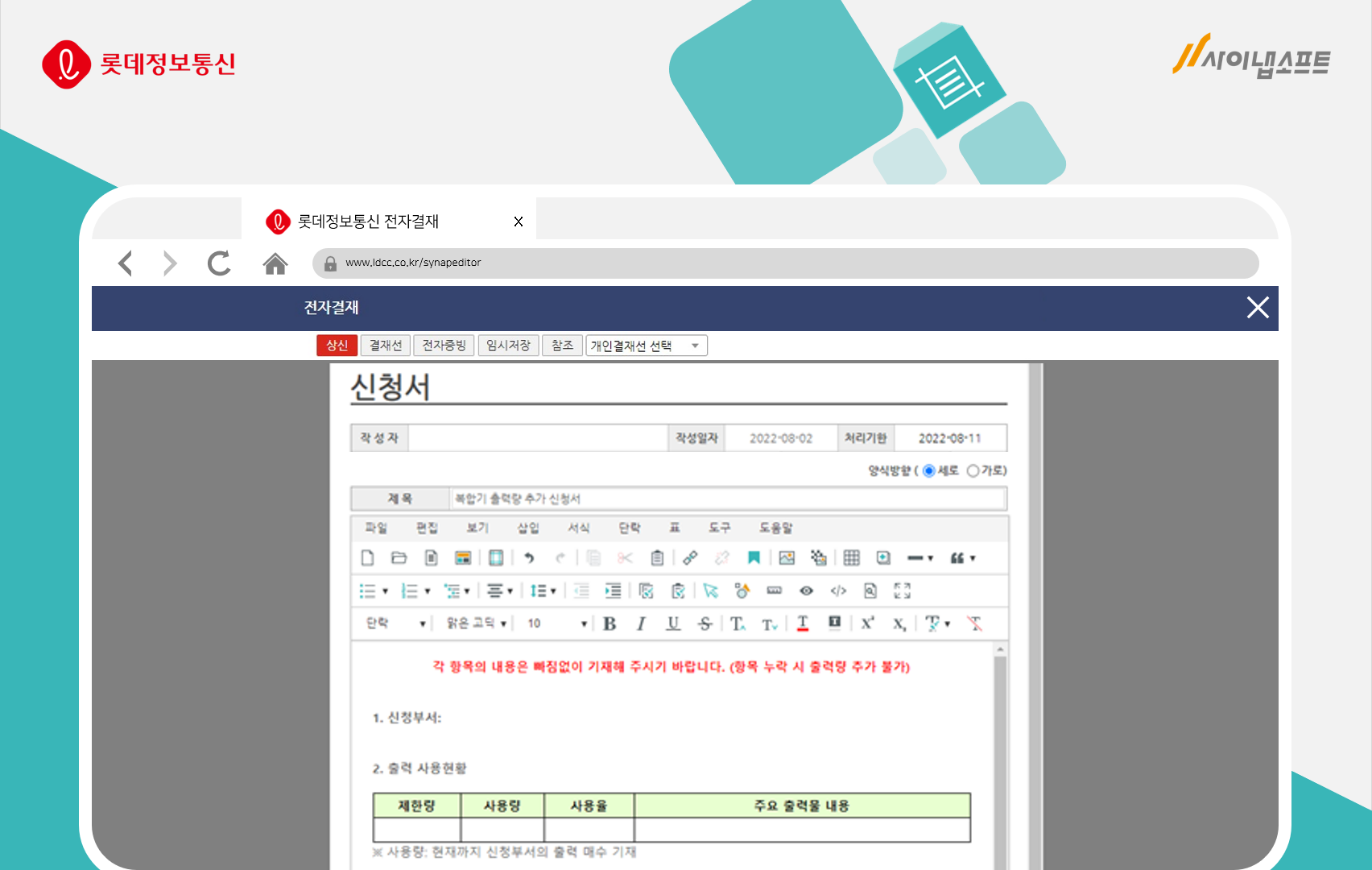Click the fullscreen editor icon
1372x870 pixels.
pos(902,590)
